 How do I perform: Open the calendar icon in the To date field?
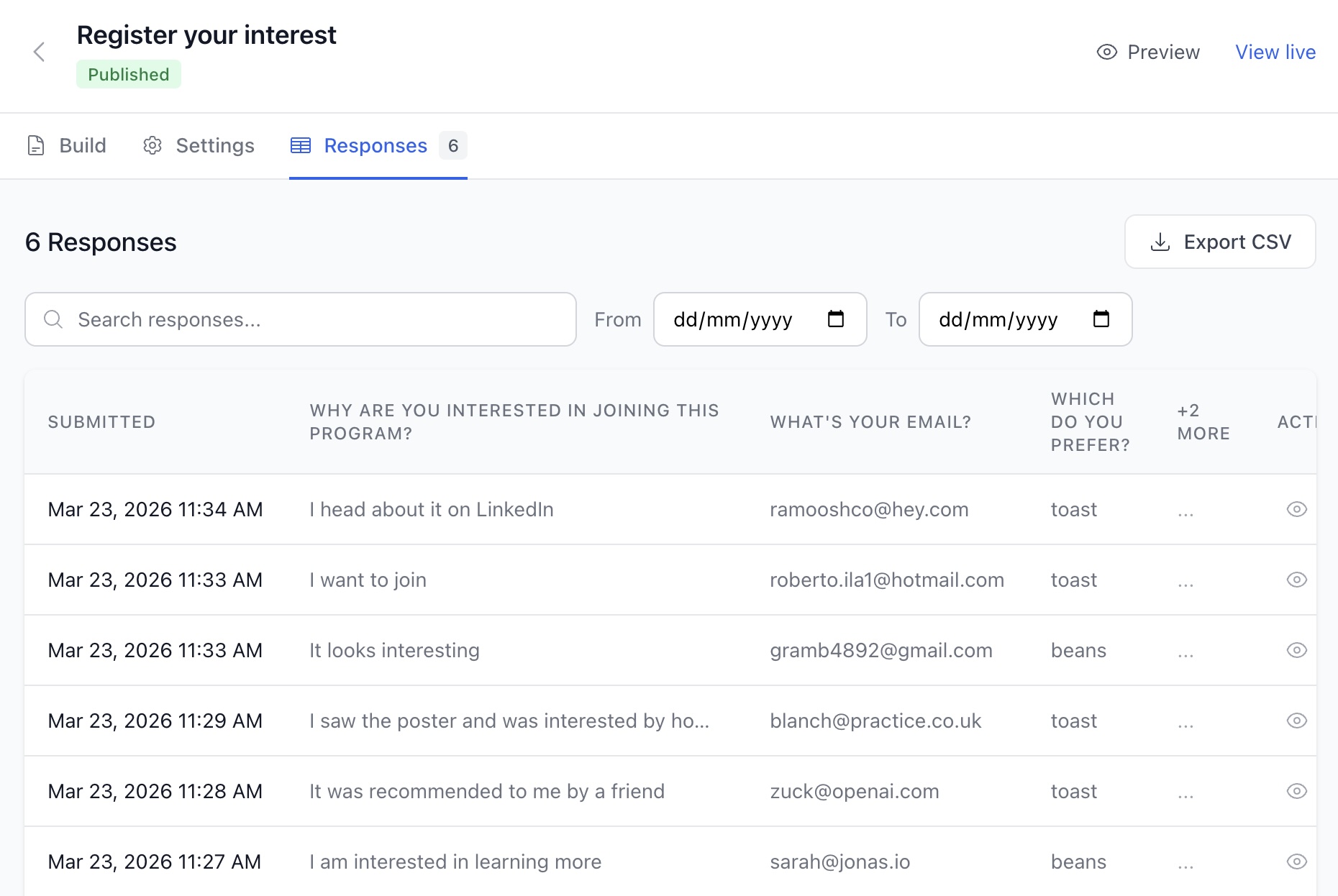point(1101,319)
